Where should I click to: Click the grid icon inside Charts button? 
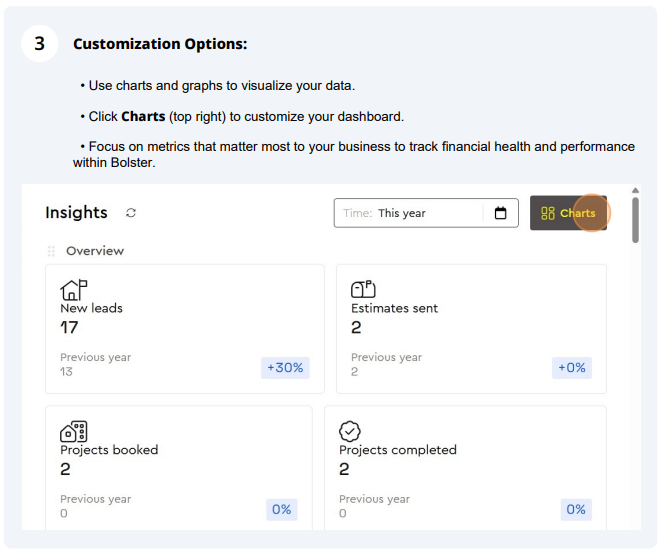(x=548, y=213)
